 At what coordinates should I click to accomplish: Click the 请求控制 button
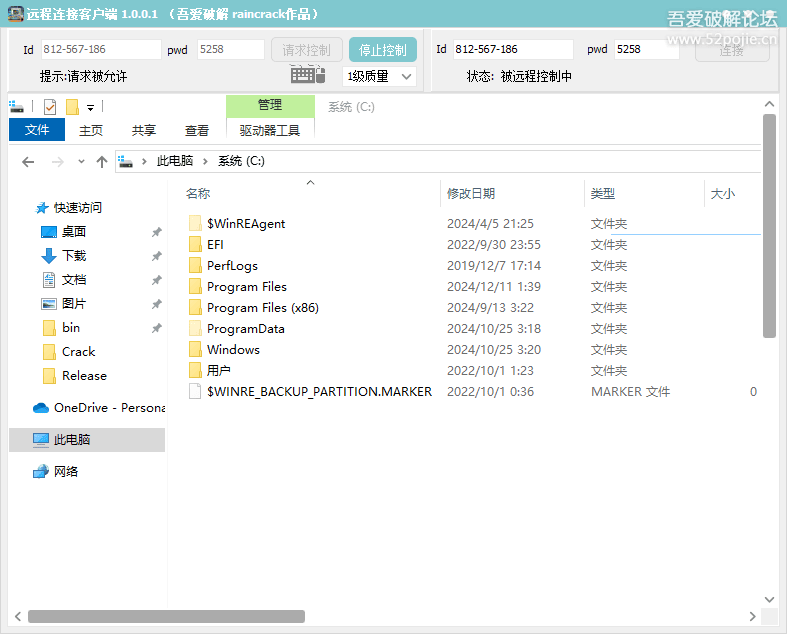pyautogui.click(x=307, y=50)
